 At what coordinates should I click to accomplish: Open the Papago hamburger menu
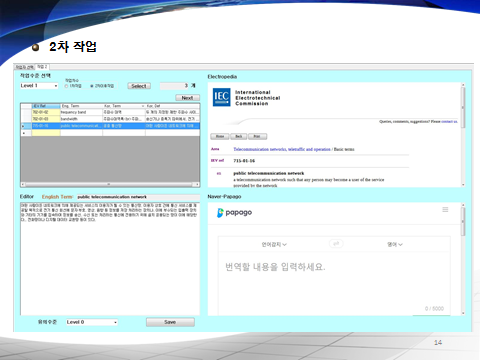point(445,210)
